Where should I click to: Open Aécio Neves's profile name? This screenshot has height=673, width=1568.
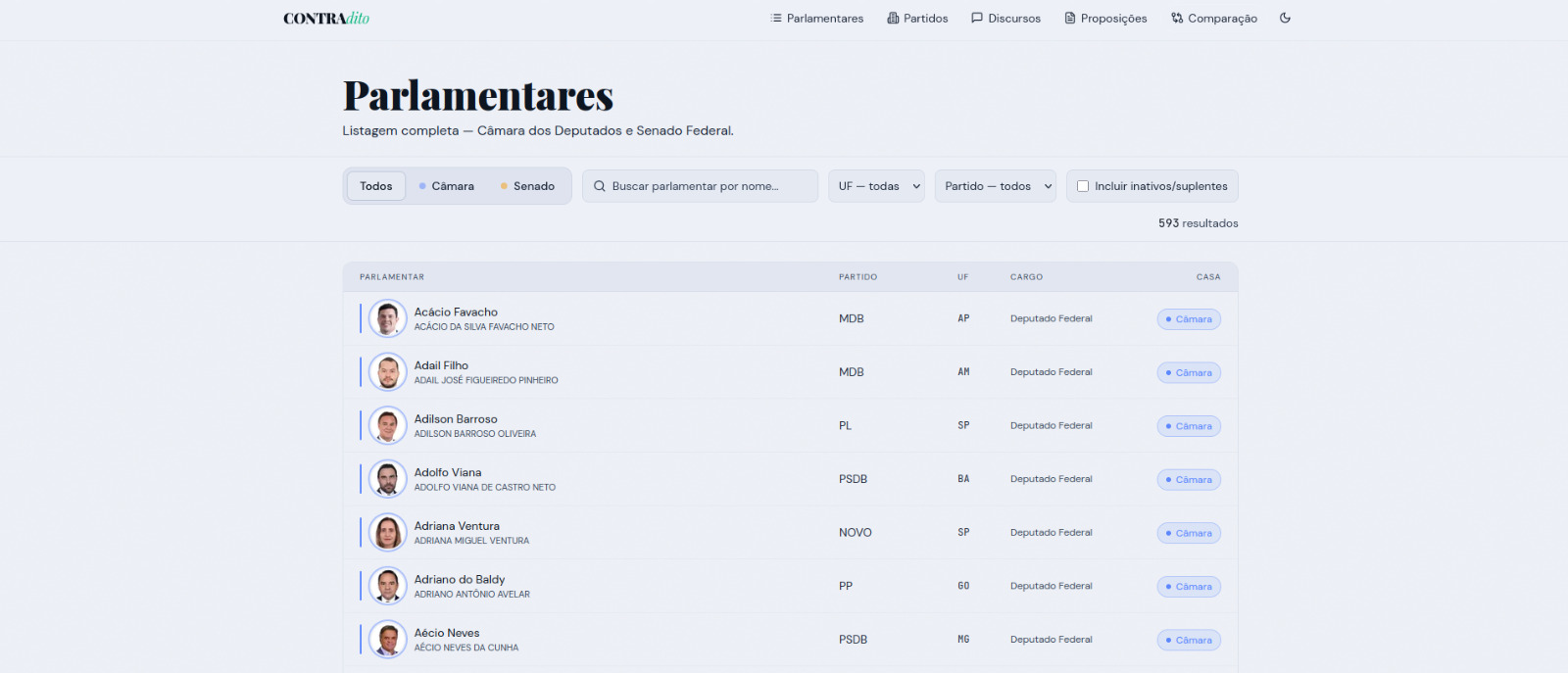(447, 633)
